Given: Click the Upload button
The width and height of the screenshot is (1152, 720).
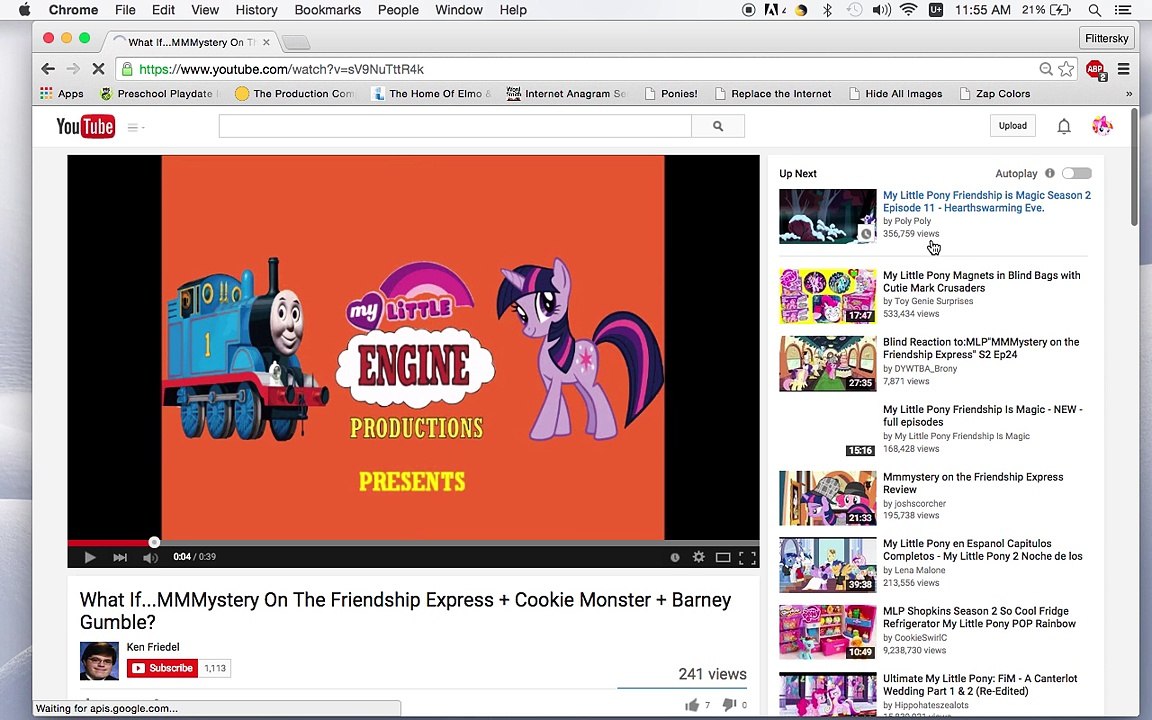Looking at the screenshot, I should click(1012, 126).
